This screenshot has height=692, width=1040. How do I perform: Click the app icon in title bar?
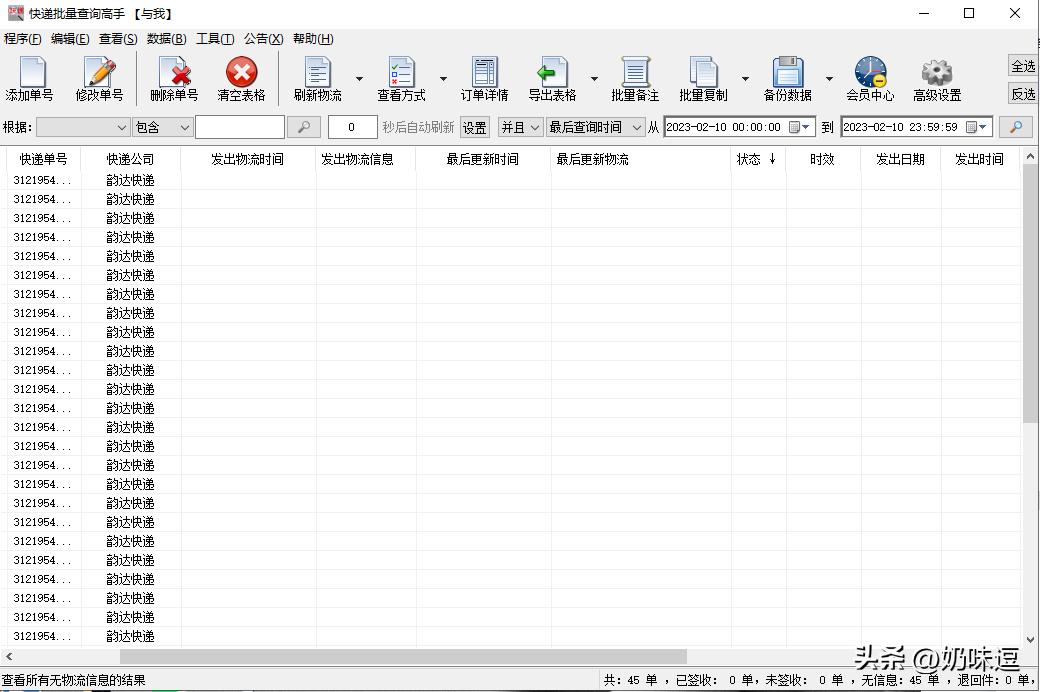[15, 13]
